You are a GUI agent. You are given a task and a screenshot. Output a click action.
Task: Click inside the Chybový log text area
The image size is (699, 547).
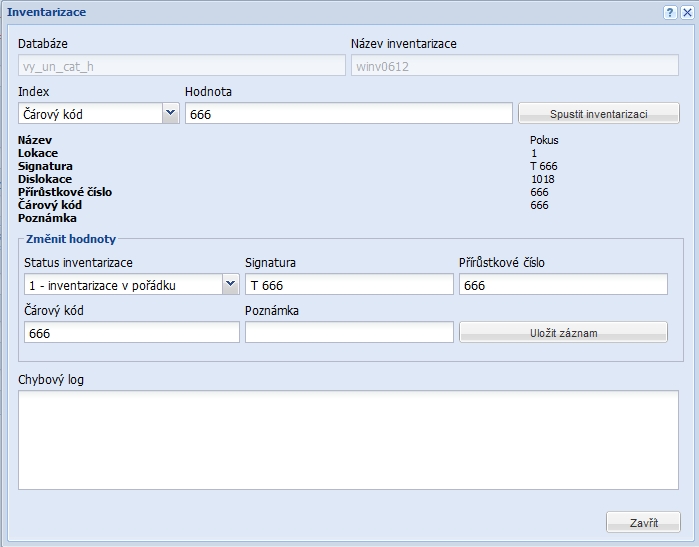pos(348,439)
